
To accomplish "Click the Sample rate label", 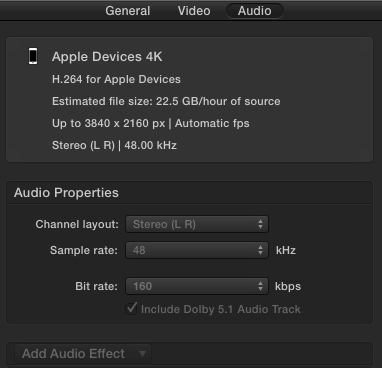I will point(84,250).
